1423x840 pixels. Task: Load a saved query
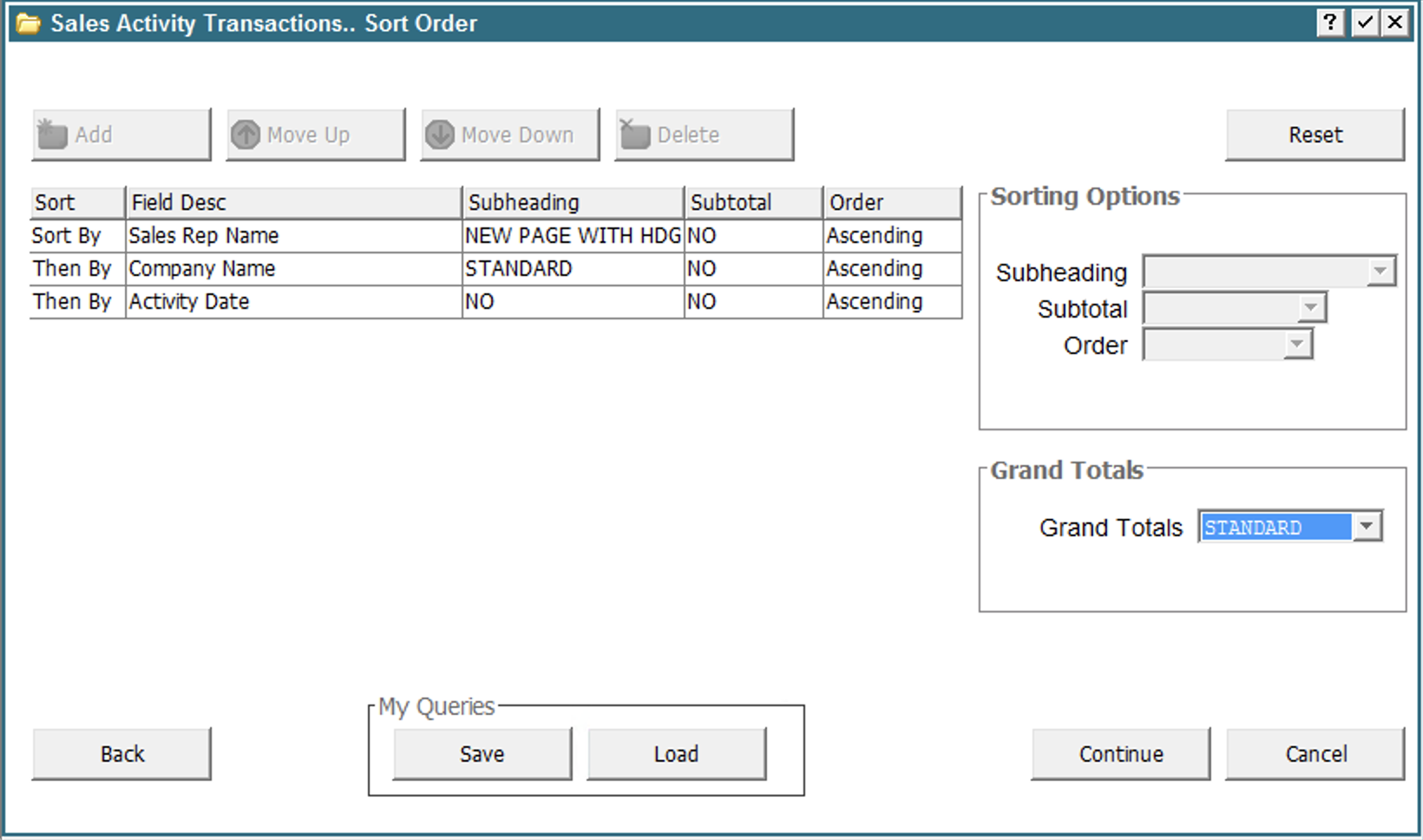pyautogui.click(x=676, y=754)
